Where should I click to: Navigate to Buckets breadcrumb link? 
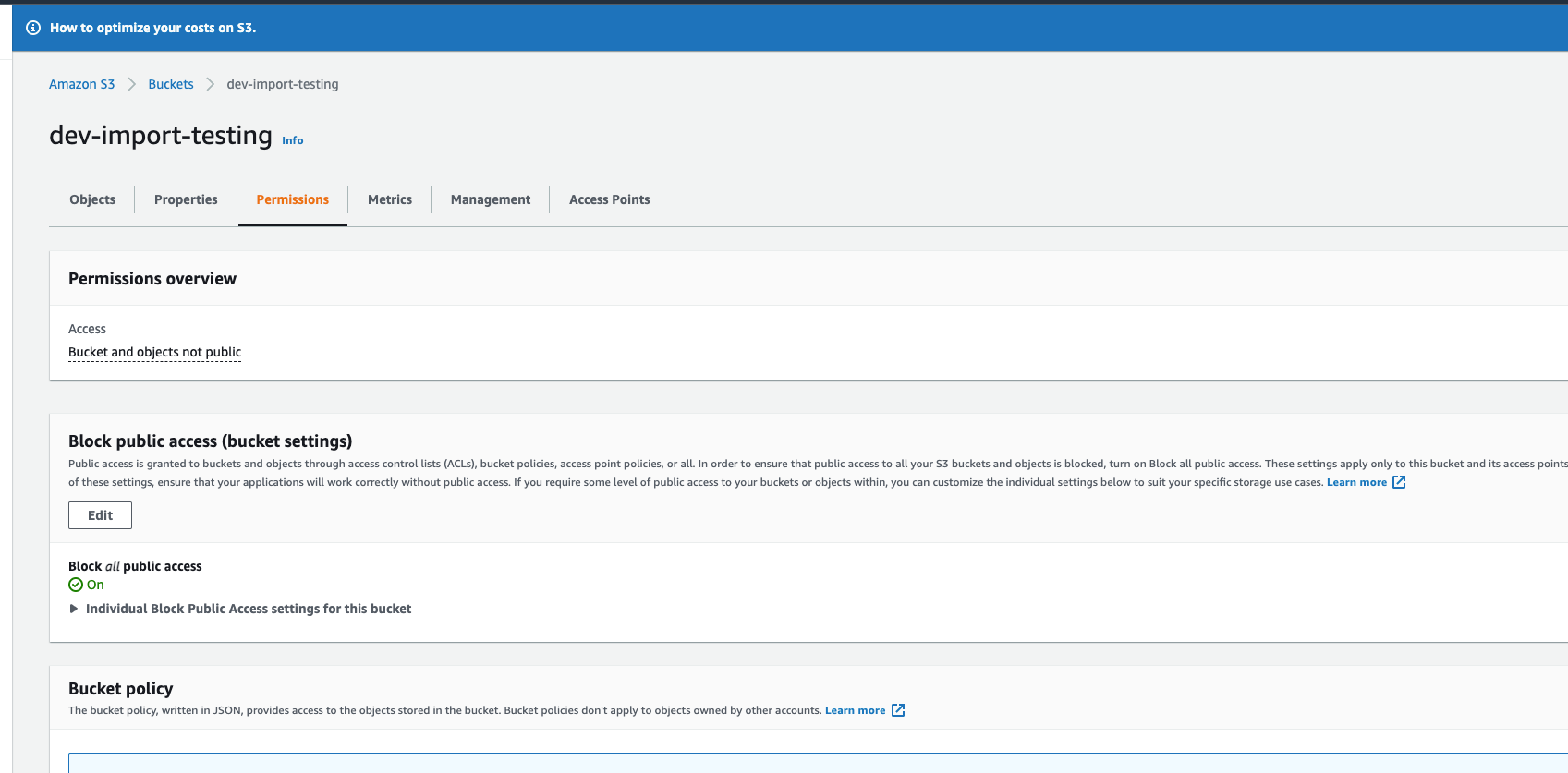171,84
